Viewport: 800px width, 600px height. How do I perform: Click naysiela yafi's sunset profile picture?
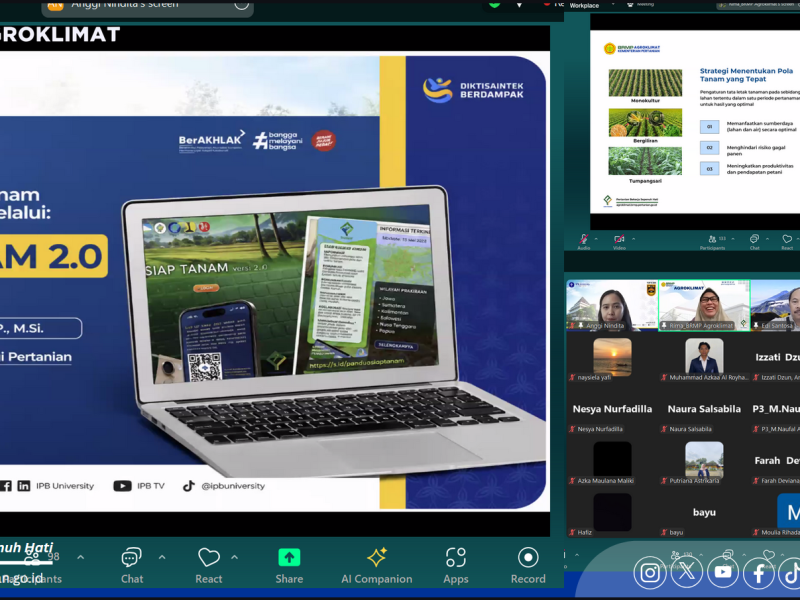612,357
